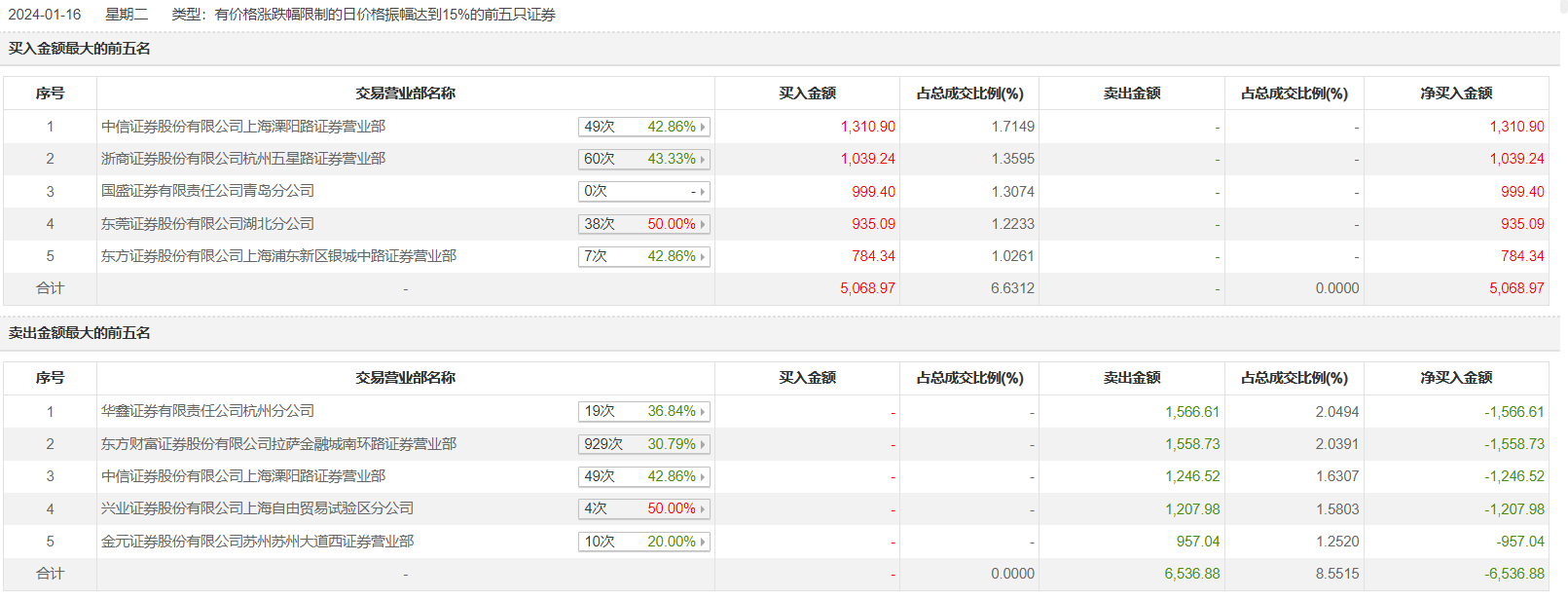
Task: Click the small arrow in the 0次 box
Action: pos(703,192)
